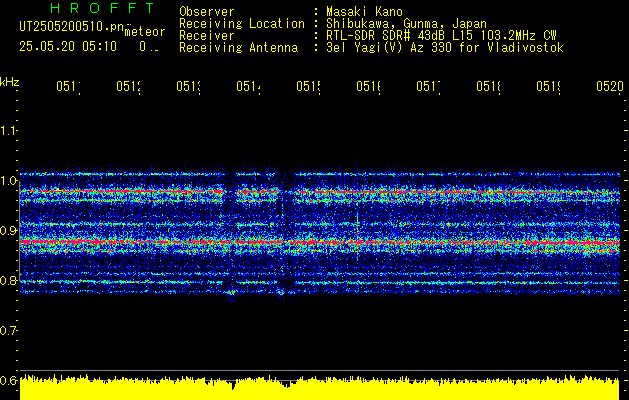The image size is (629, 400).
Task: Click the 0.6 frequency axis label
Action: click(8, 380)
